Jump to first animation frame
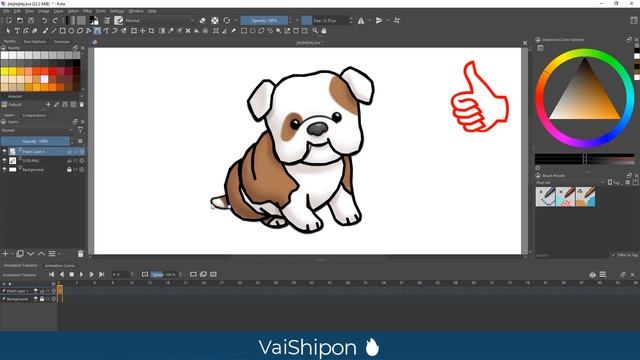Screen dimensions: 640x360 tap(51, 275)
